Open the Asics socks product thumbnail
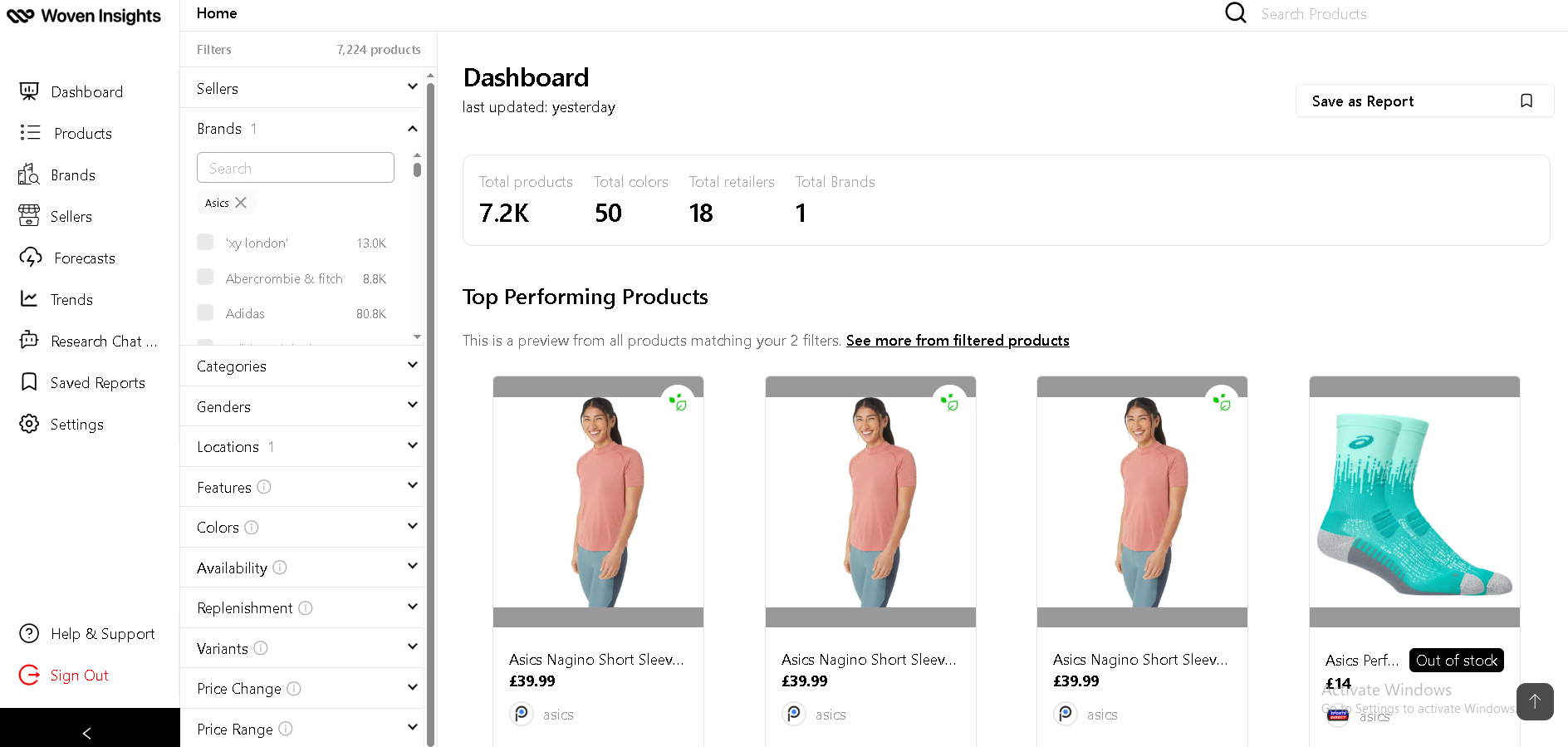 1414,502
